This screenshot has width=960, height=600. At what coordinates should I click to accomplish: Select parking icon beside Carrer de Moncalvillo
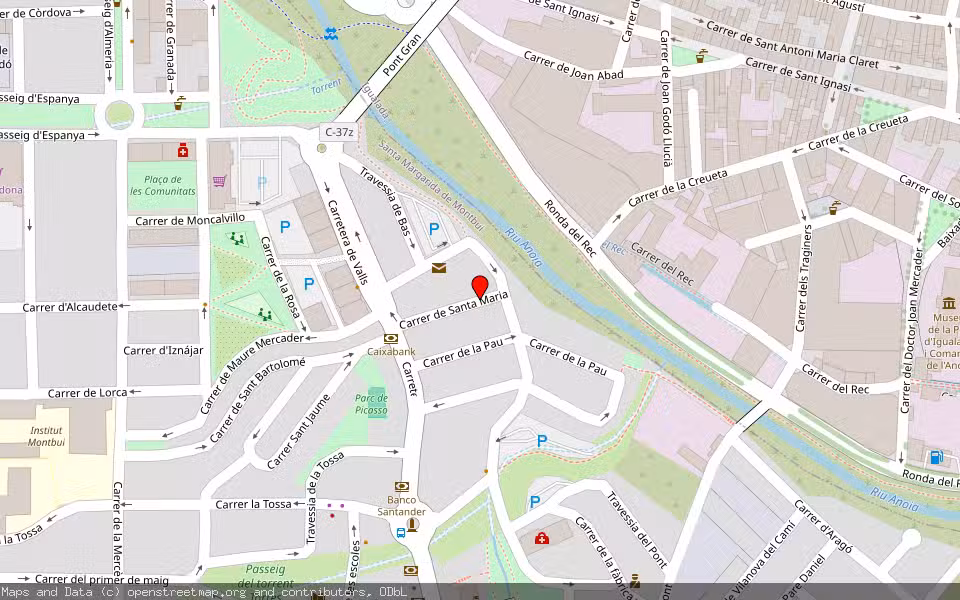[285, 227]
